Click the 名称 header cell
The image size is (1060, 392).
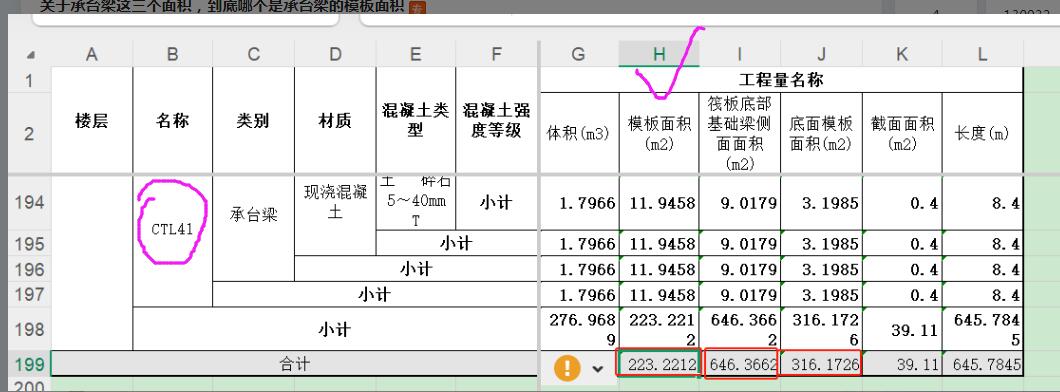172,121
